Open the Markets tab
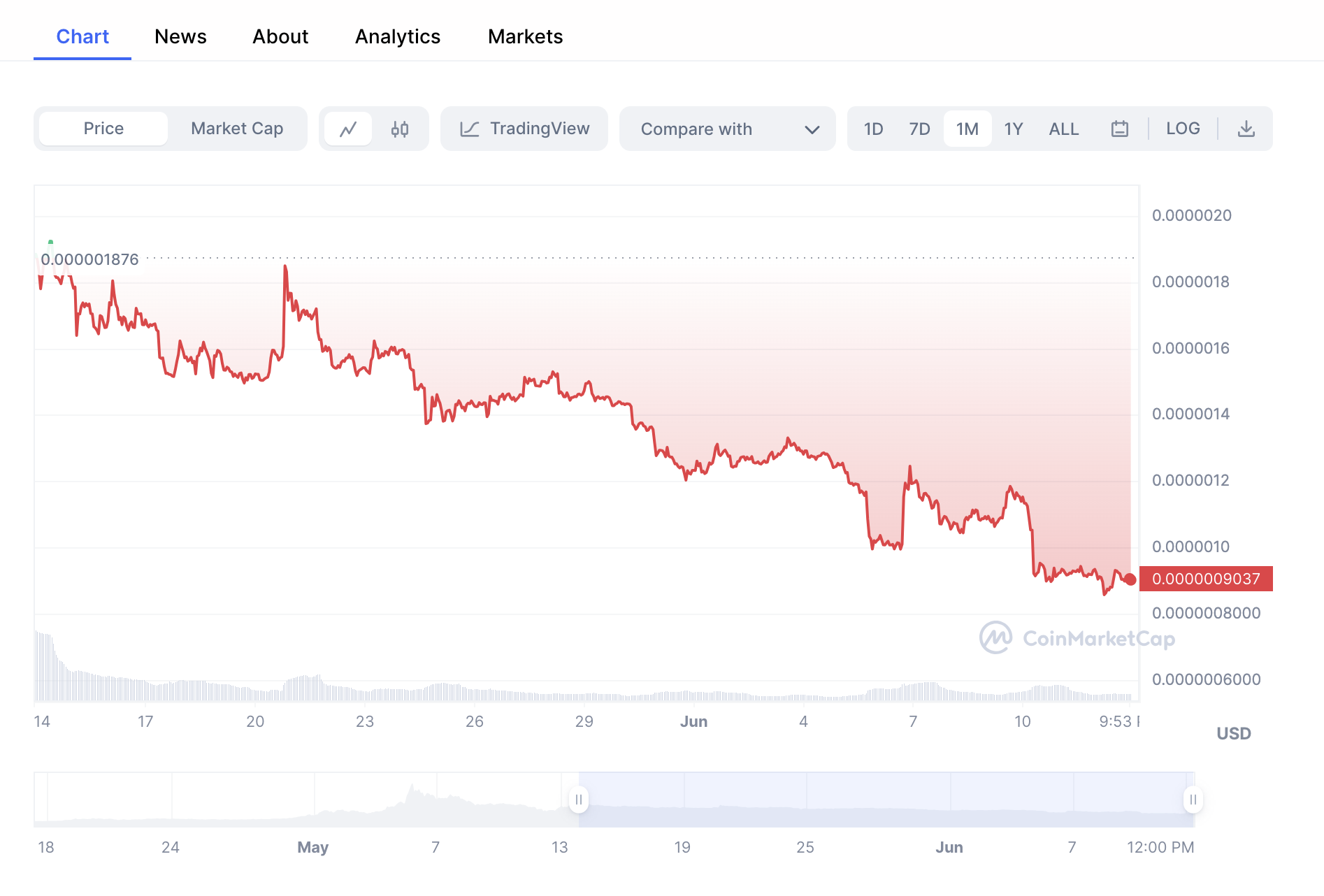 (526, 36)
